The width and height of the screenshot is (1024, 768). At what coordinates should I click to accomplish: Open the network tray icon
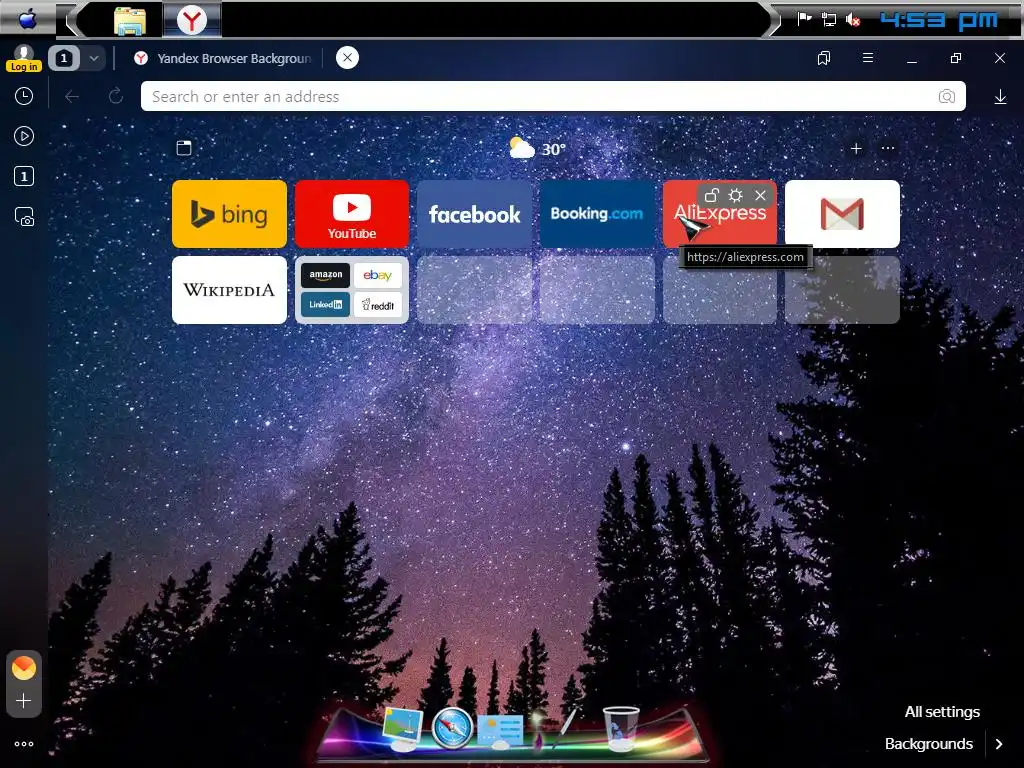829,20
